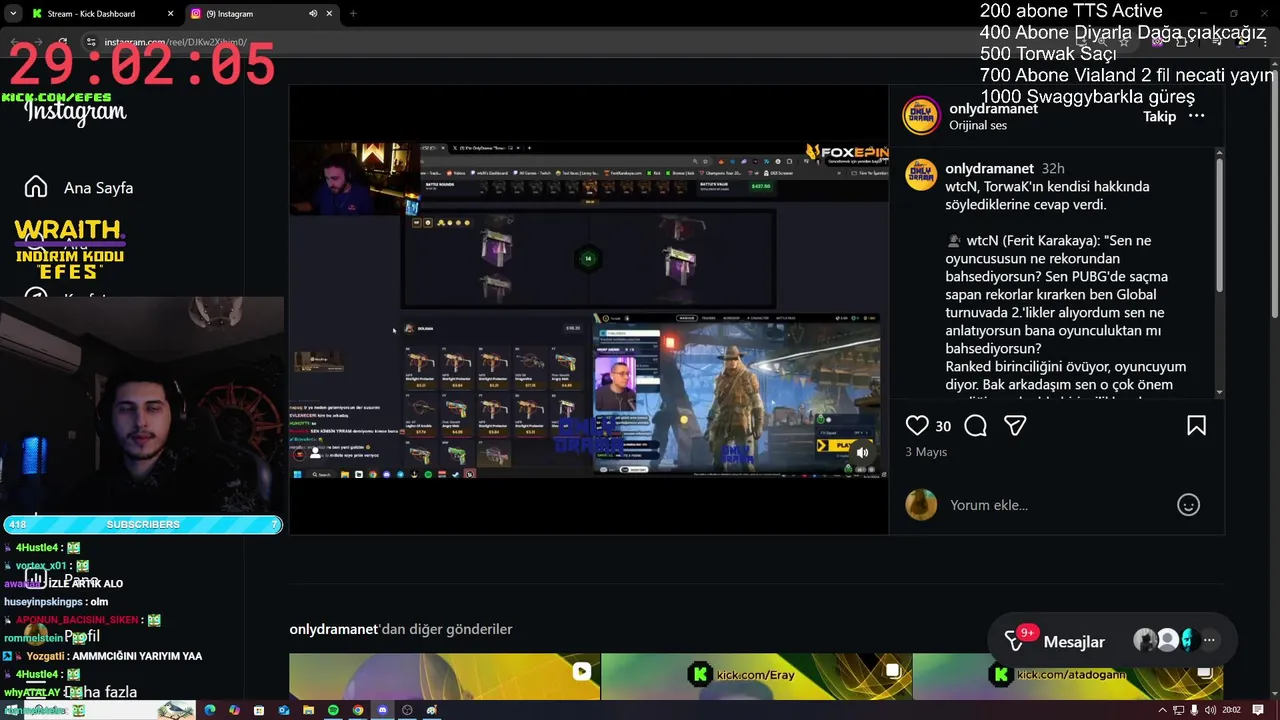Open the Microsoft Store taskbar icon
1280x720 pixels.
pos(259,710)
